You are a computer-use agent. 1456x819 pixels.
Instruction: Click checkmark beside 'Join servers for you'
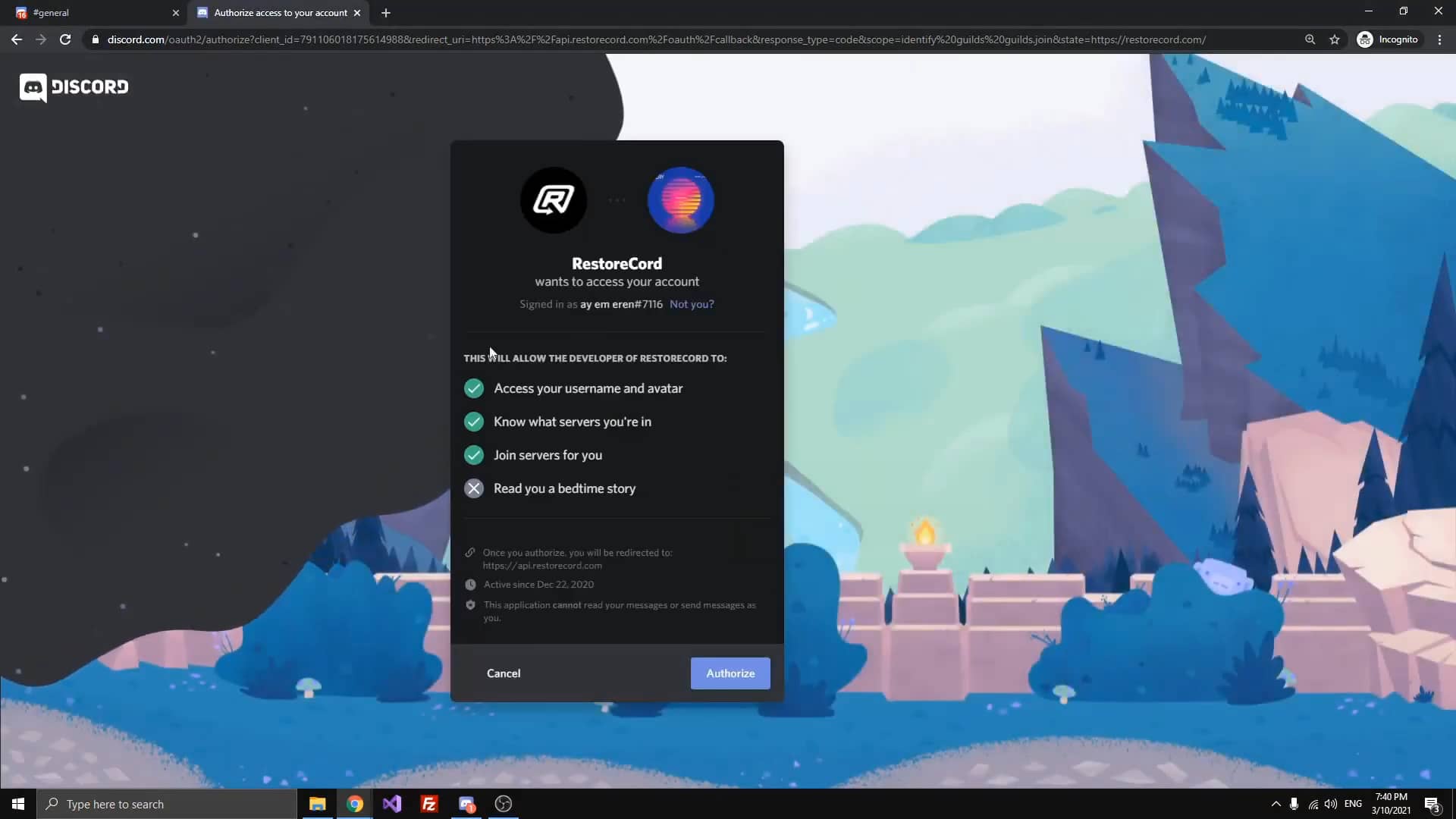(x=474, y=455)
